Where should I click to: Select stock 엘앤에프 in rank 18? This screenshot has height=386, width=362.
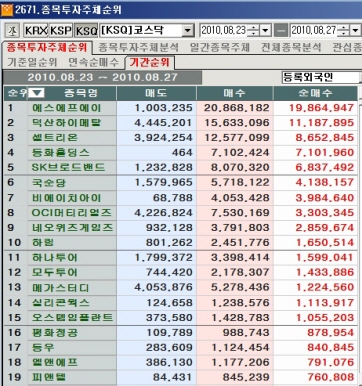pyautogui.click(x=55, y=362)
